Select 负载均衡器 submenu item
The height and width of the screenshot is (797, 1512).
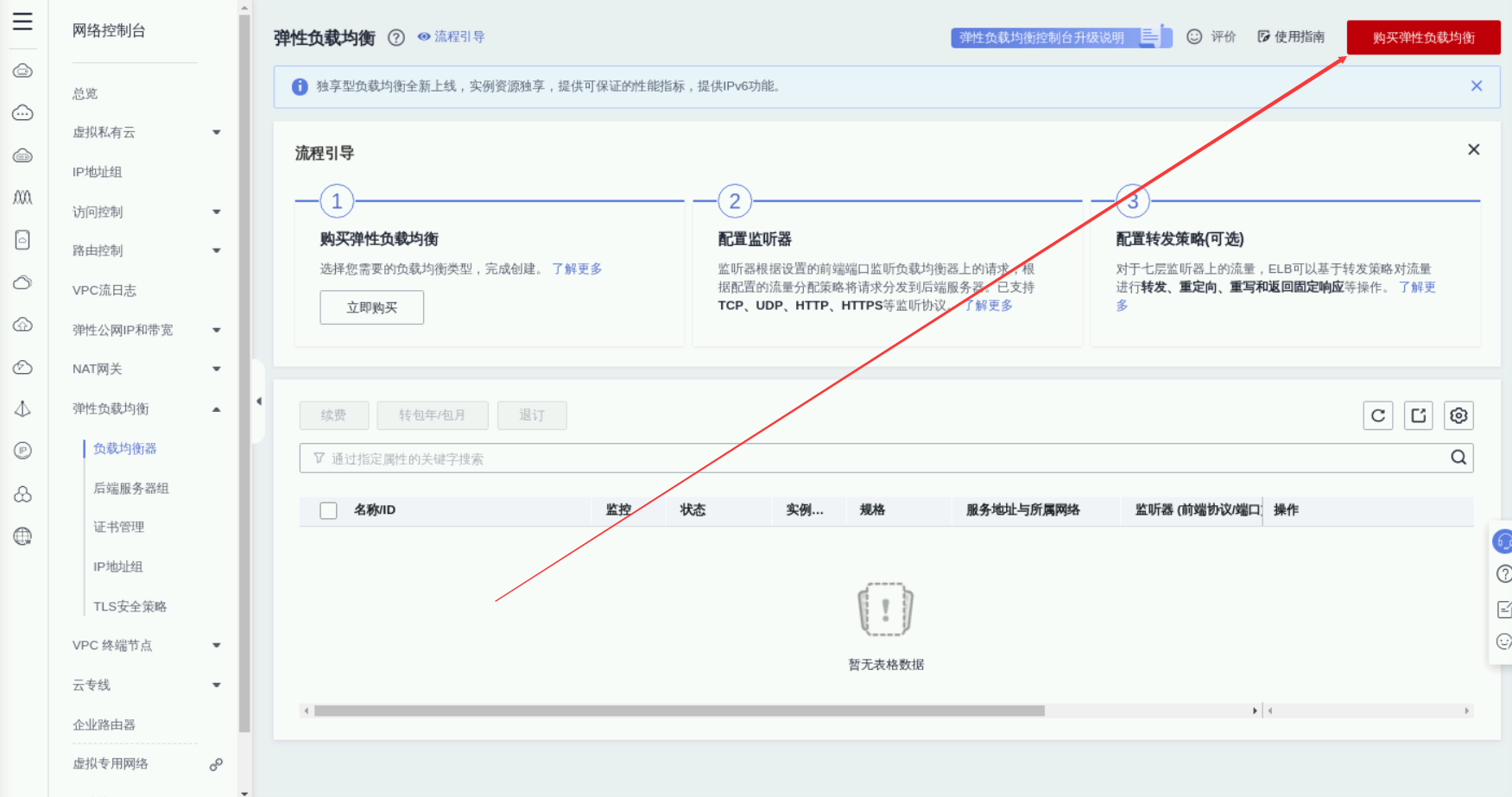point(125,448)
